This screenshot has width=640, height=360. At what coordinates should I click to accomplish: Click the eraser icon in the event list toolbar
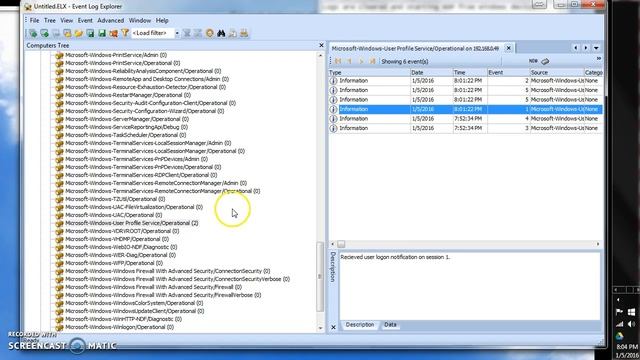point(545,61)
